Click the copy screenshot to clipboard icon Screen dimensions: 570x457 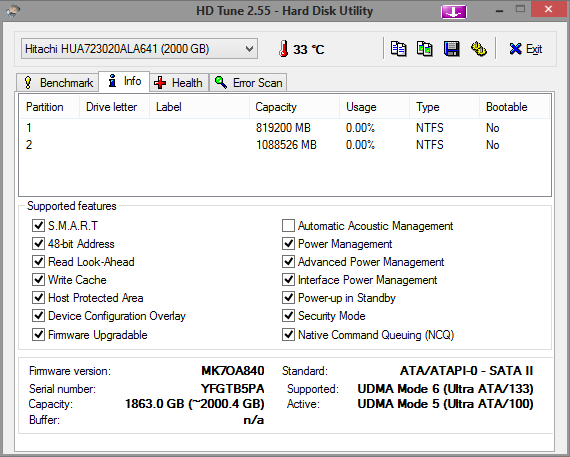[425, 49]
